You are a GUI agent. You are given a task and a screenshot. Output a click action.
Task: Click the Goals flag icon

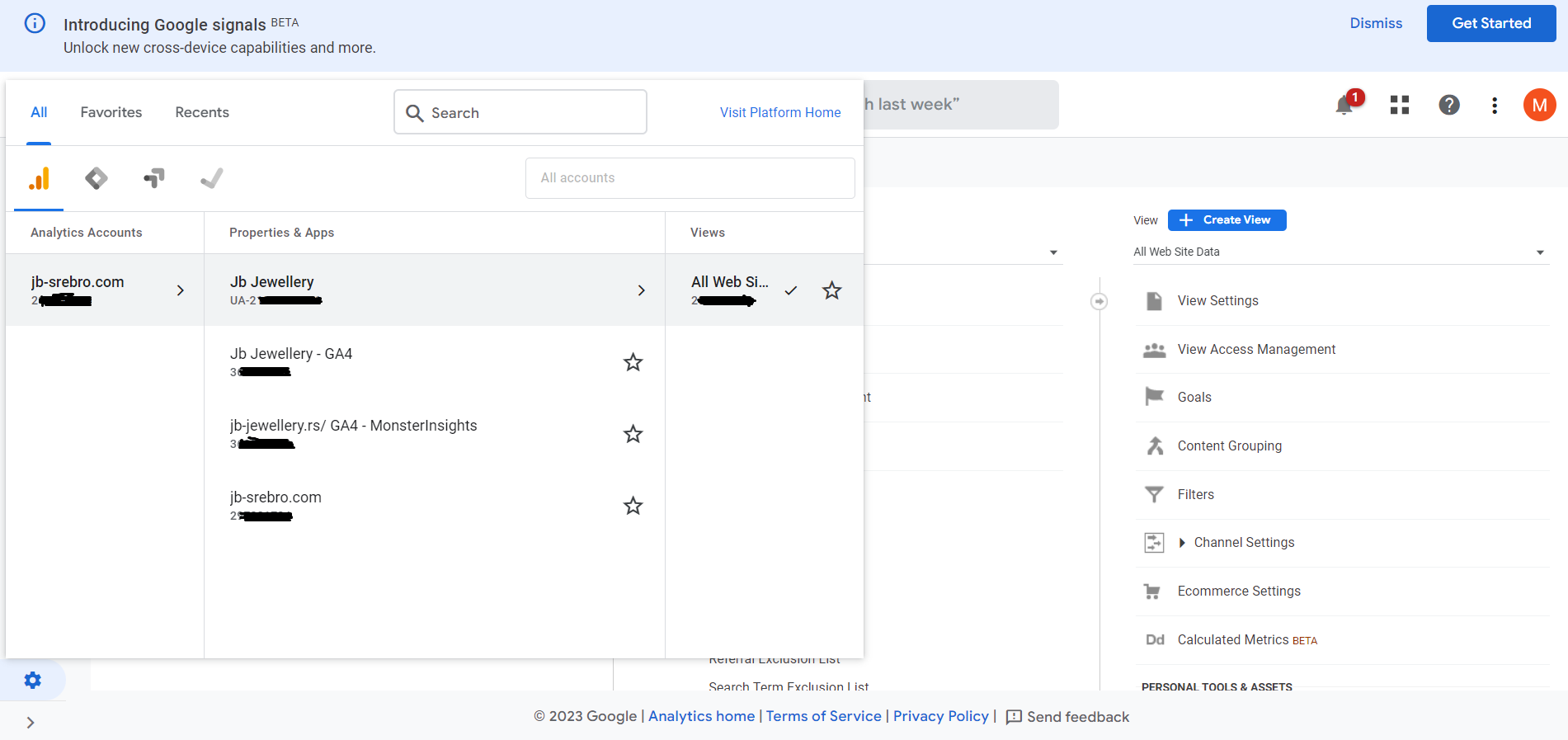click(x=1155, y=397)
